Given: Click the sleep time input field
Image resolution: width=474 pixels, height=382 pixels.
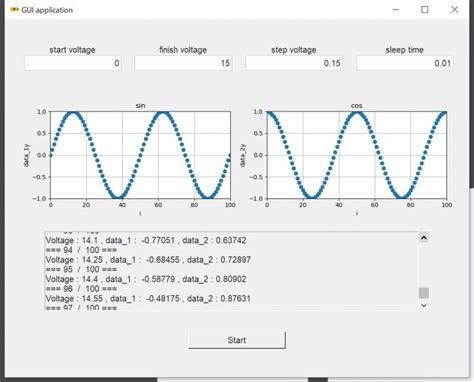Looking at the screenshot, I should click(x=404, y=63).
